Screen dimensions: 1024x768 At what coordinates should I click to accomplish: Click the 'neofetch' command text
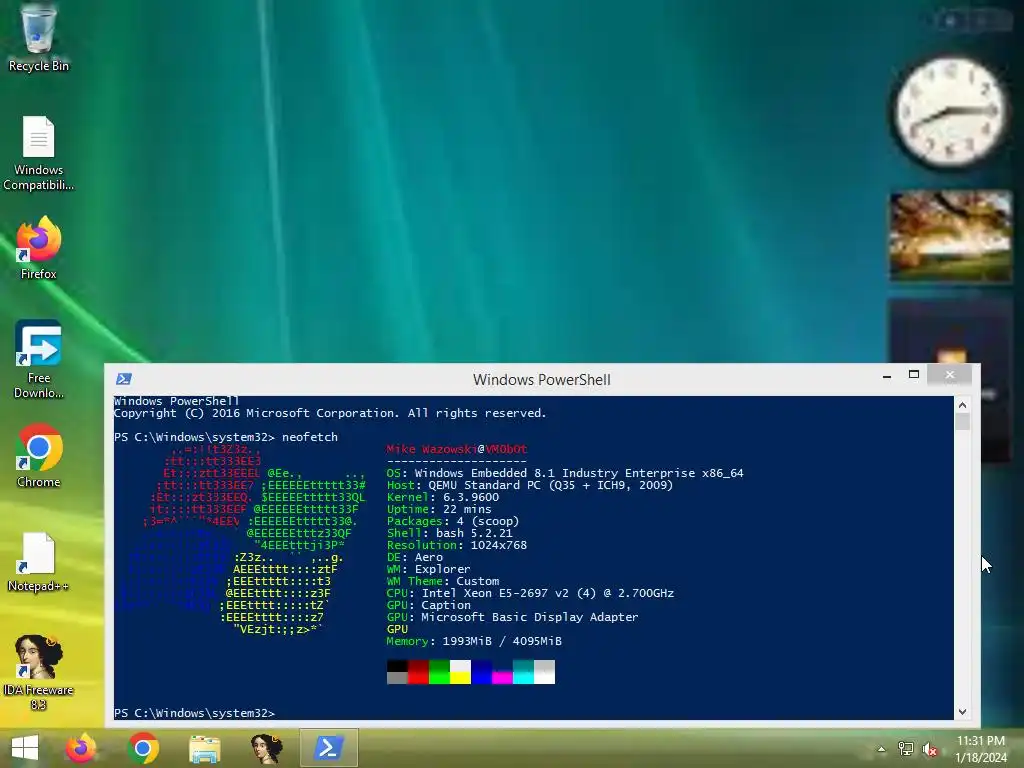coord(310,437)
